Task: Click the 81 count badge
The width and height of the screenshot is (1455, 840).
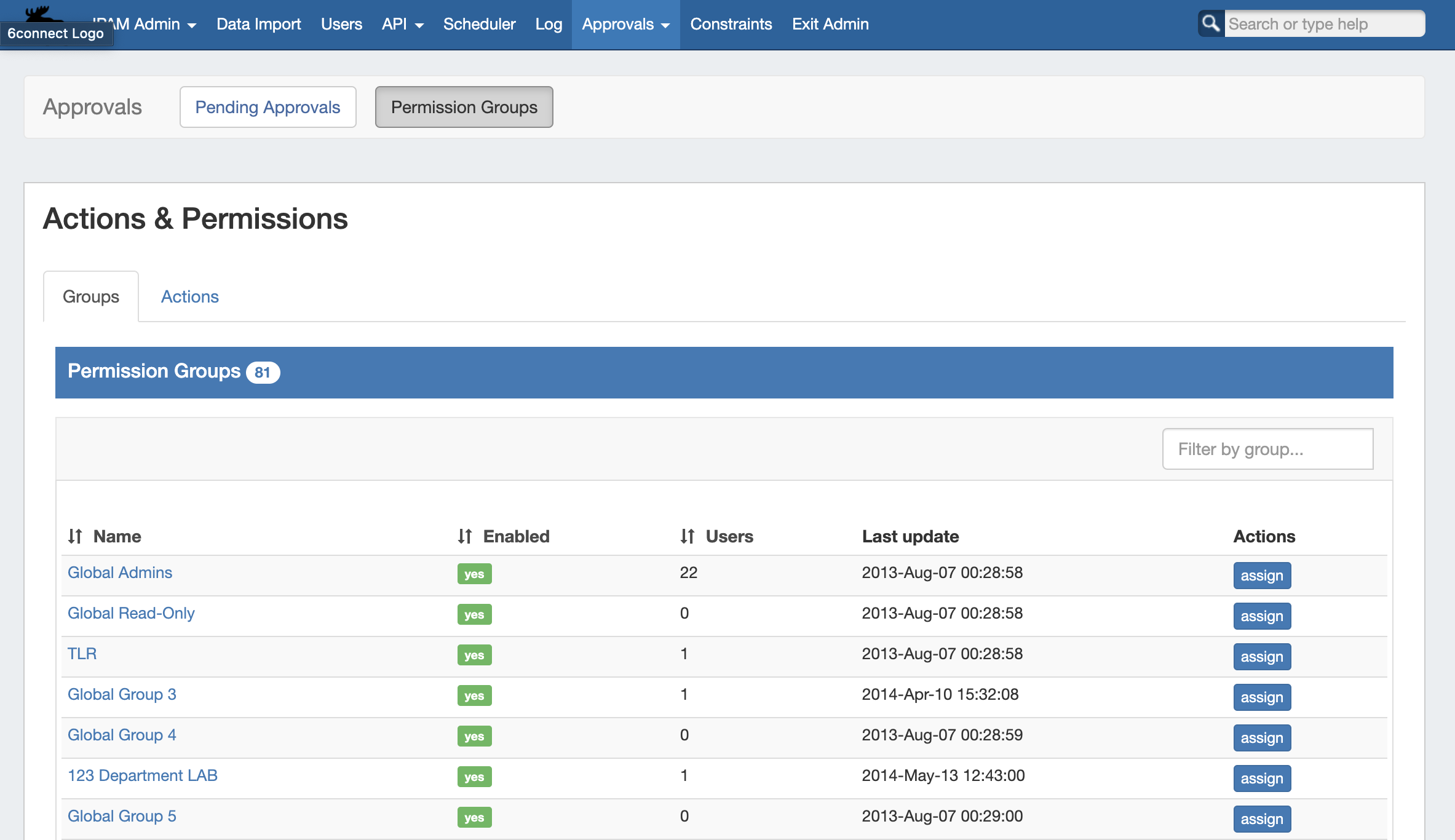Action: [x=263, y=373]
